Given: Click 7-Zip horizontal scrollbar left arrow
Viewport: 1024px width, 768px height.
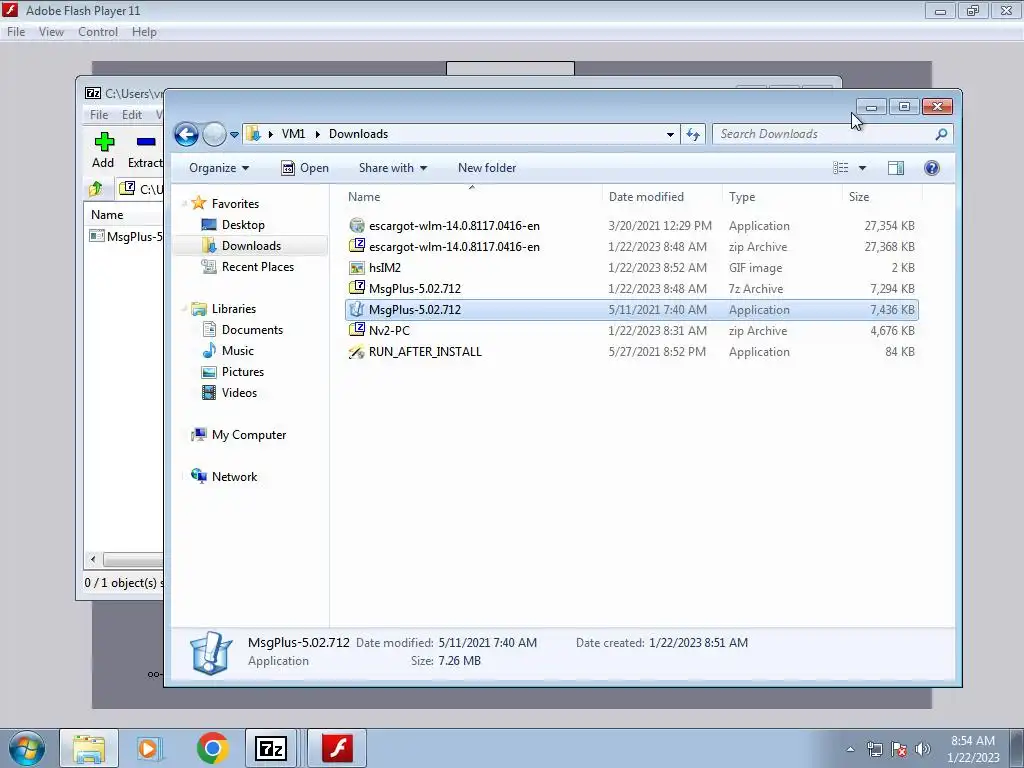Looking at the screenshot, I should [93, 560].
